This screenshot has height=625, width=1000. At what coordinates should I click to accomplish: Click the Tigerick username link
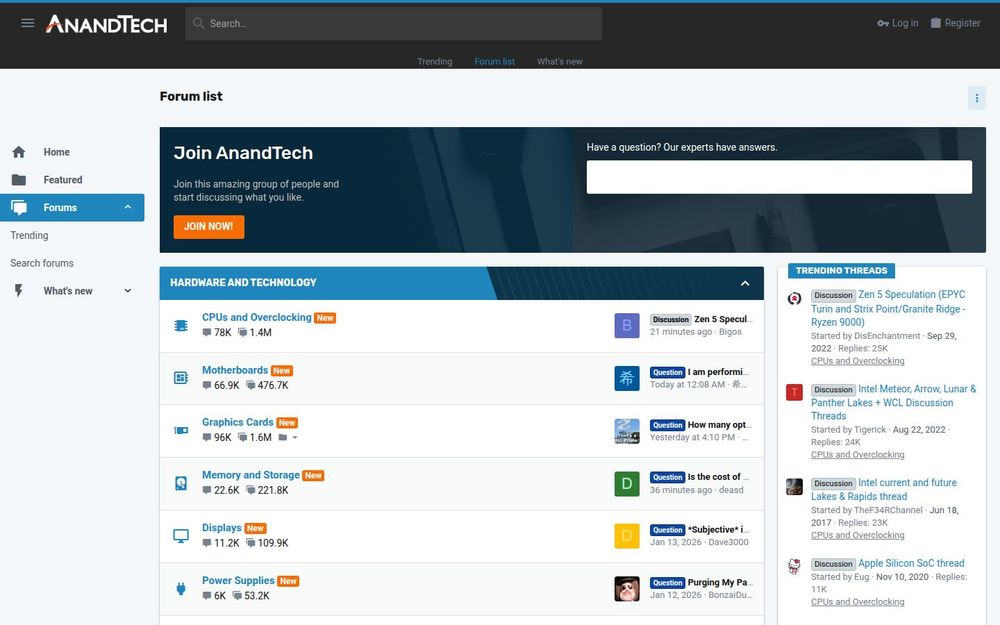(x=870, y=430)
